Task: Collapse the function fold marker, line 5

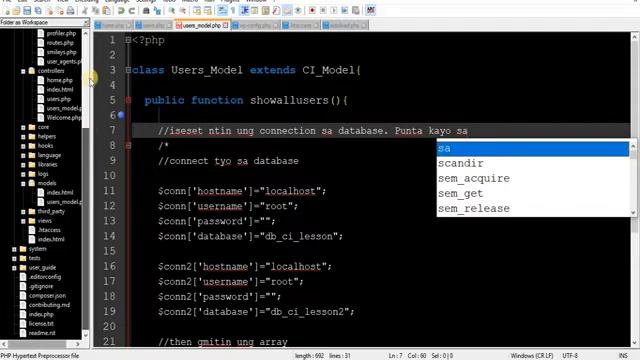Action: [x=128, y=100]
